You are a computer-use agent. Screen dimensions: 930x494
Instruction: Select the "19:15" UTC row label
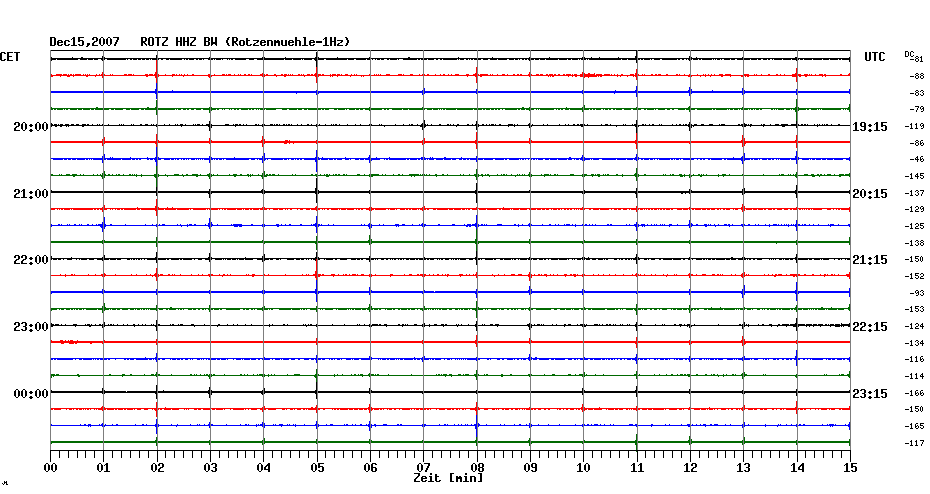coord(870,127)
